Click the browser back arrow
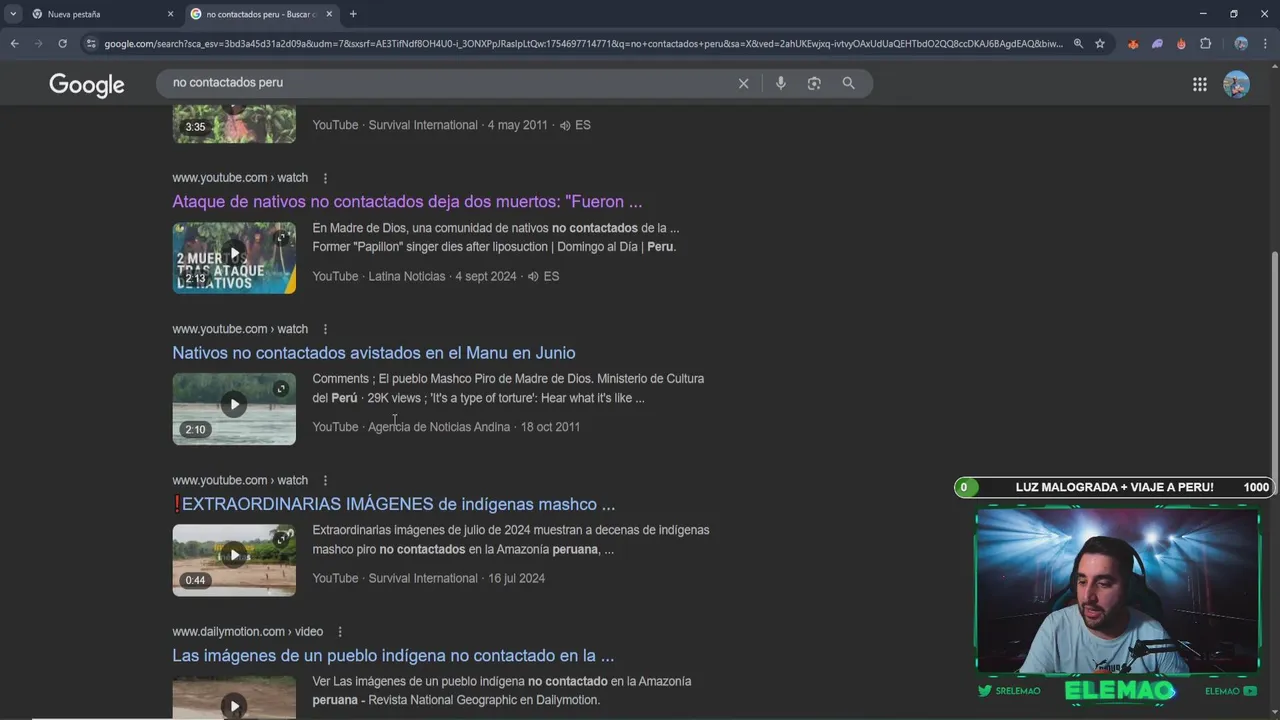This screenshot has height=720, width=1280. pyautogui.click(x=14, y=44)
